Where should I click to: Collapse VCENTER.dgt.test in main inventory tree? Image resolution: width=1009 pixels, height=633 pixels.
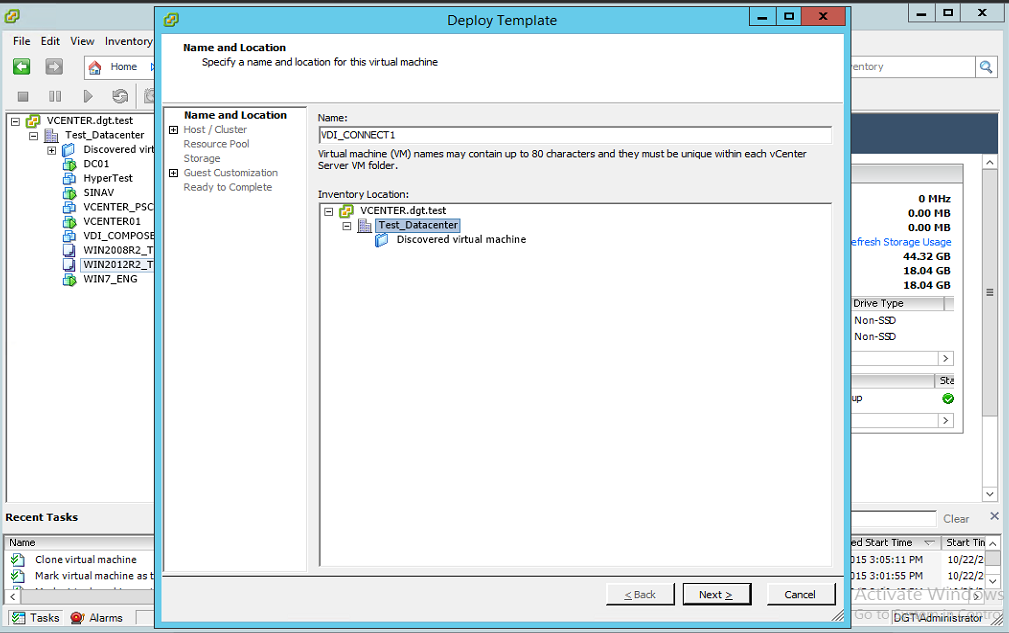click(x=15, y=121)
